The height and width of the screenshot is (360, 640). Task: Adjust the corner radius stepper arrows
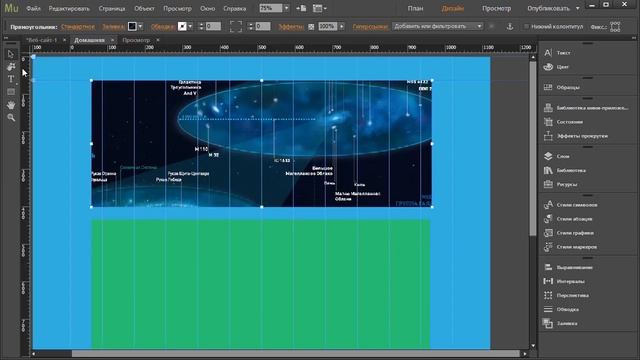point(251,27)
